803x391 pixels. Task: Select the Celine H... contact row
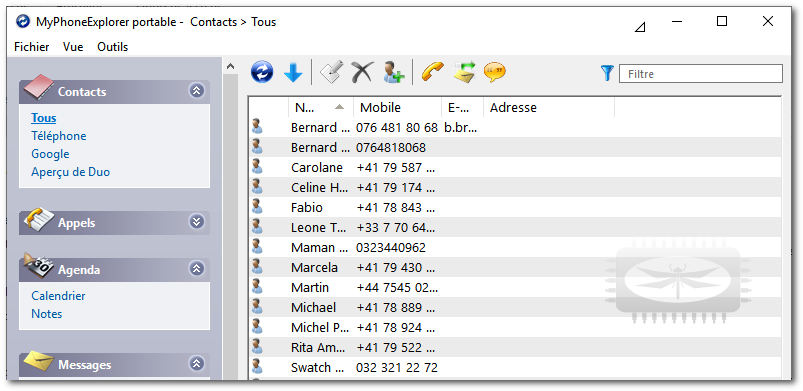pos(515,188)
